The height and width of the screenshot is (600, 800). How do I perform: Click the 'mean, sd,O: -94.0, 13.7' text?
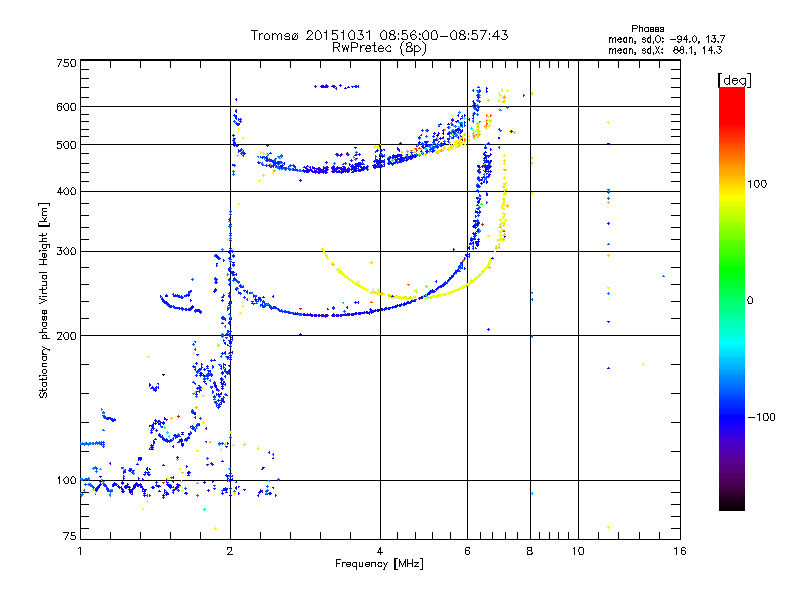click(x=666, y=39)
